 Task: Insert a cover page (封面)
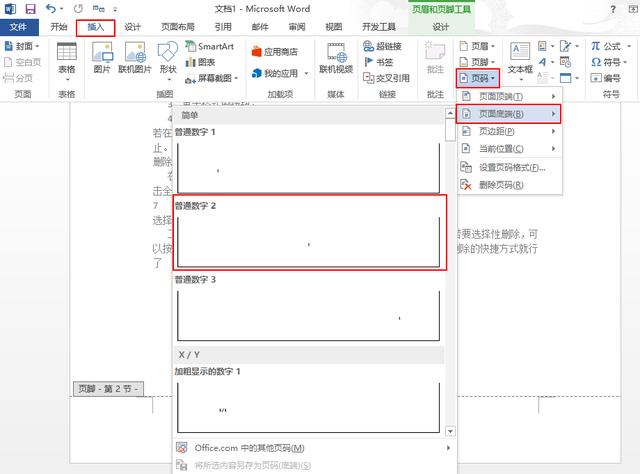(x=21, y=46)
